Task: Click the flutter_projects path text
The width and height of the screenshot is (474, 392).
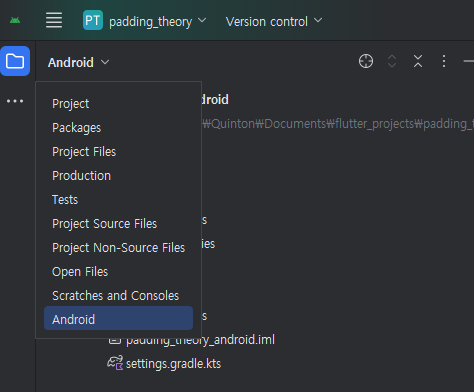Action: (374, 124)
